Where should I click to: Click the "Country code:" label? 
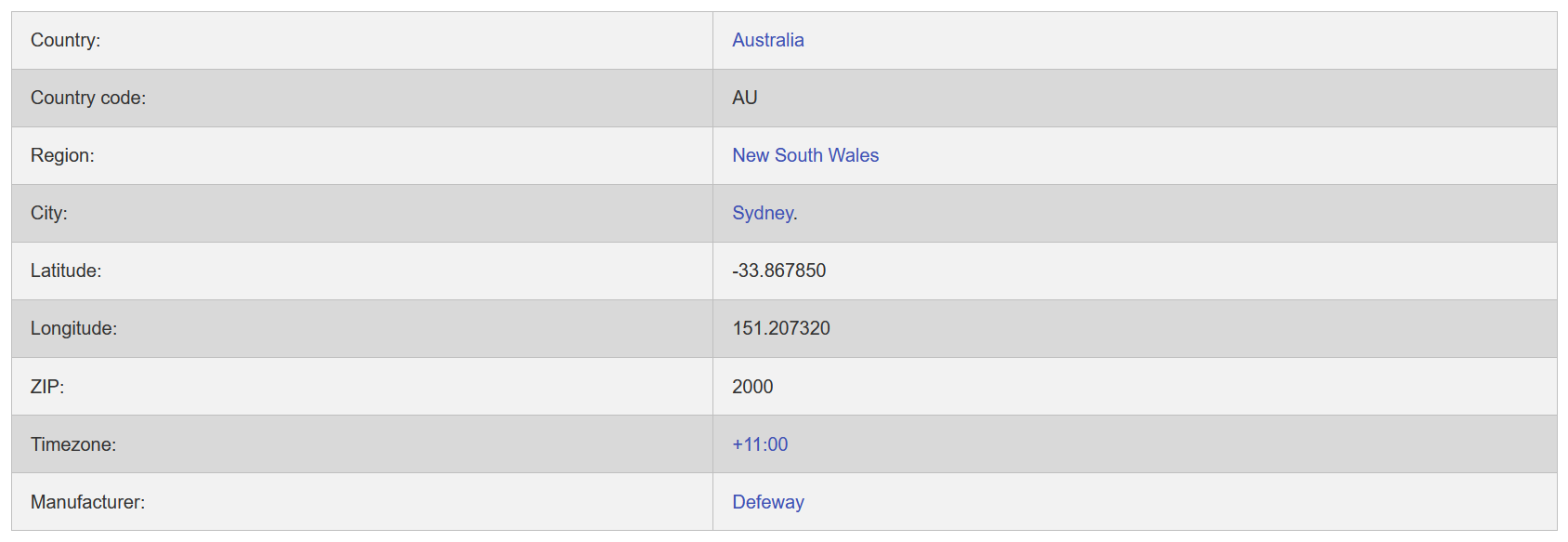[87, 98]
